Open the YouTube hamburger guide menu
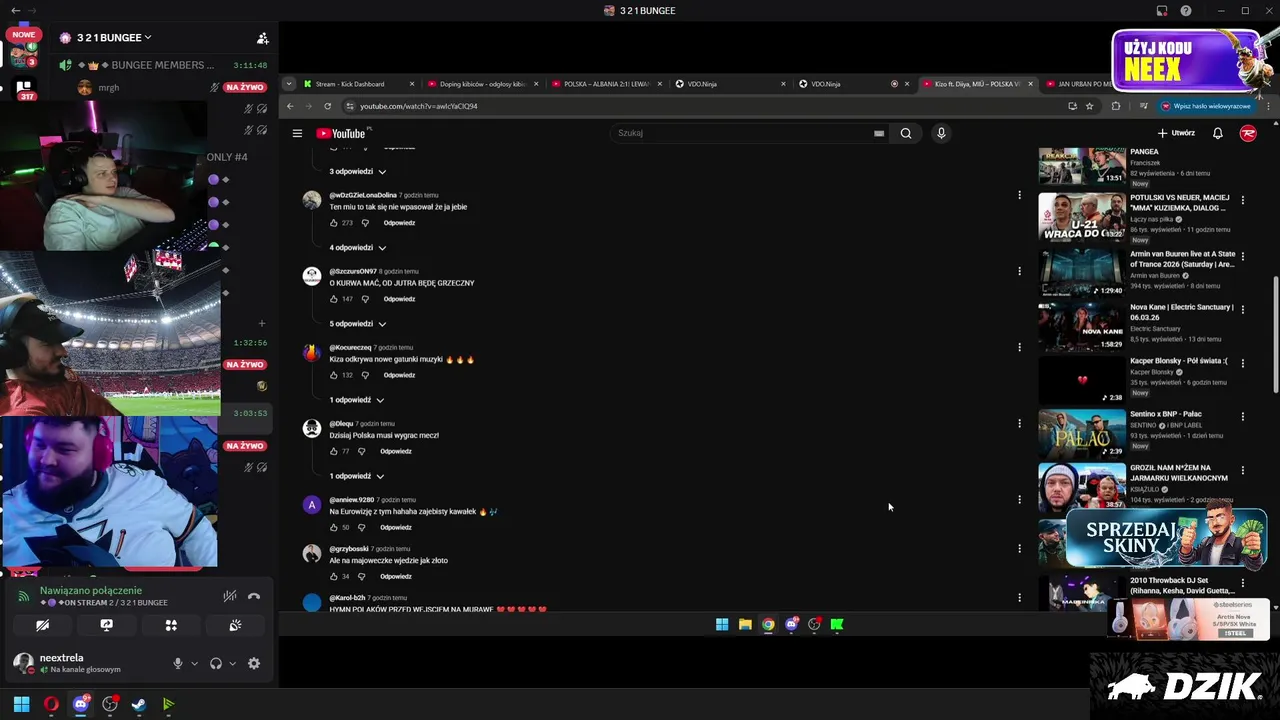This screenshot has width=1280, height=720. [297, 133]
